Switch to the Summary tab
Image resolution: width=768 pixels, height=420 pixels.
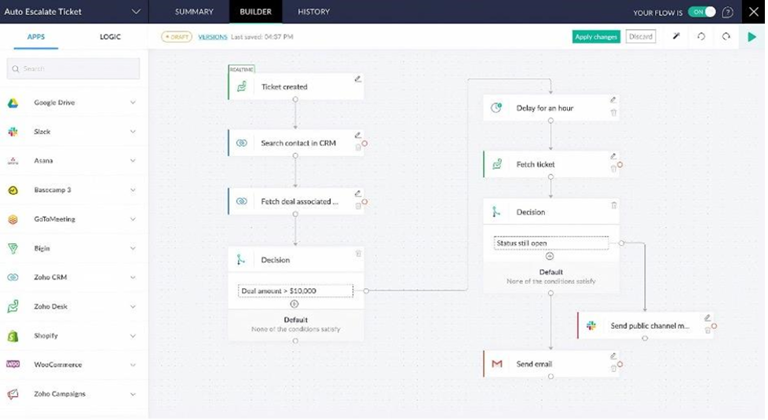(194, 12)
